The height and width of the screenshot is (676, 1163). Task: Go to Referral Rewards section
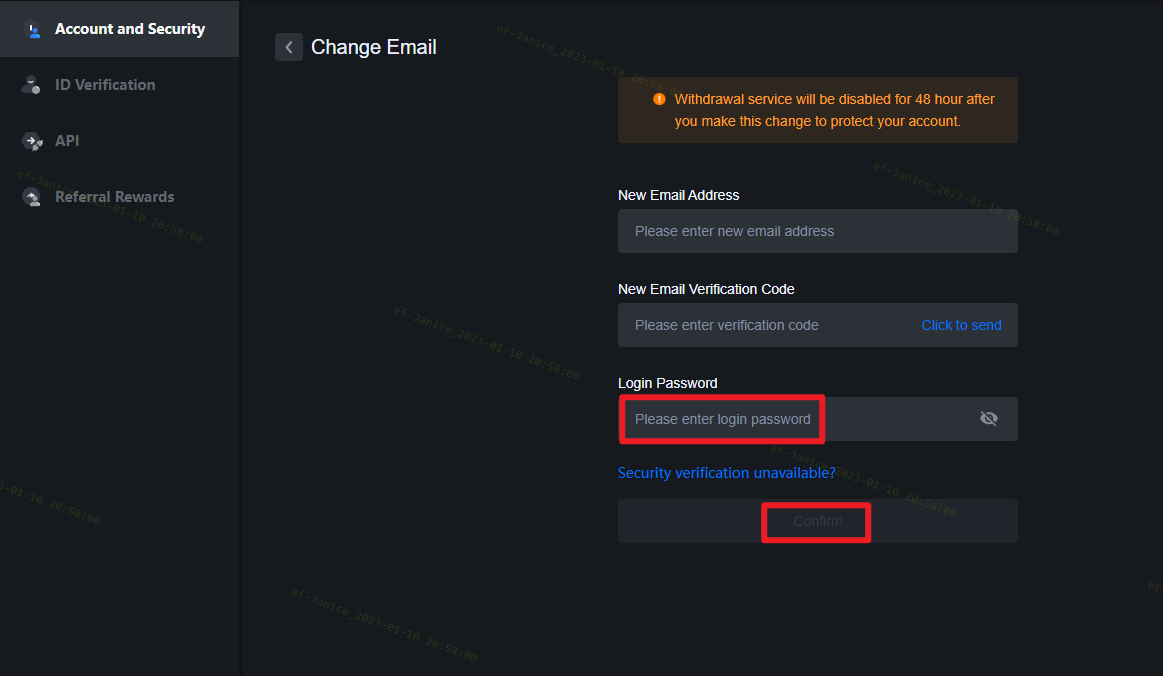point(119,197)
